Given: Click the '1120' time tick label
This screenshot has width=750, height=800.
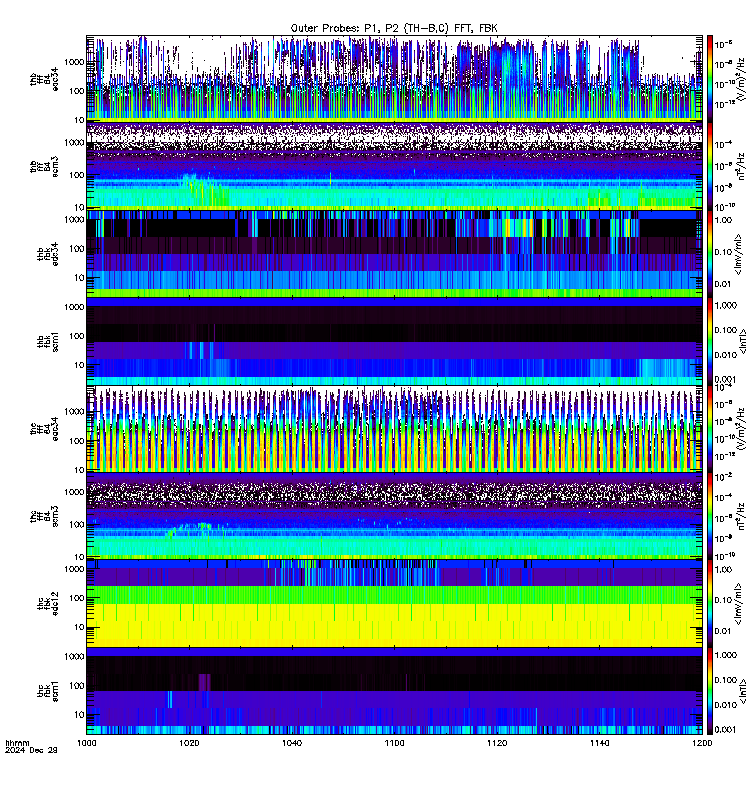Looking at the screenshot, I should pyautogui.click(x=497, y=743).
